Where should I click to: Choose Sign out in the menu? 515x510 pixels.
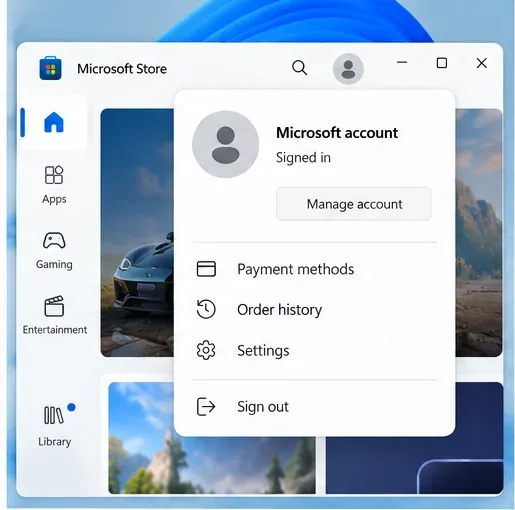pyautogui.click(x=314, y=406)
